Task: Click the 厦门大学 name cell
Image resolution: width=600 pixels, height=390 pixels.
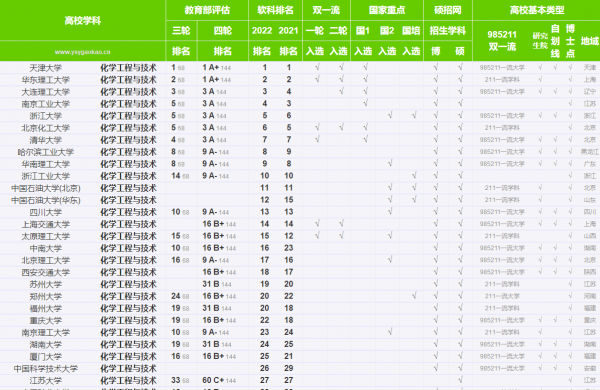Action: coord(46,357)
